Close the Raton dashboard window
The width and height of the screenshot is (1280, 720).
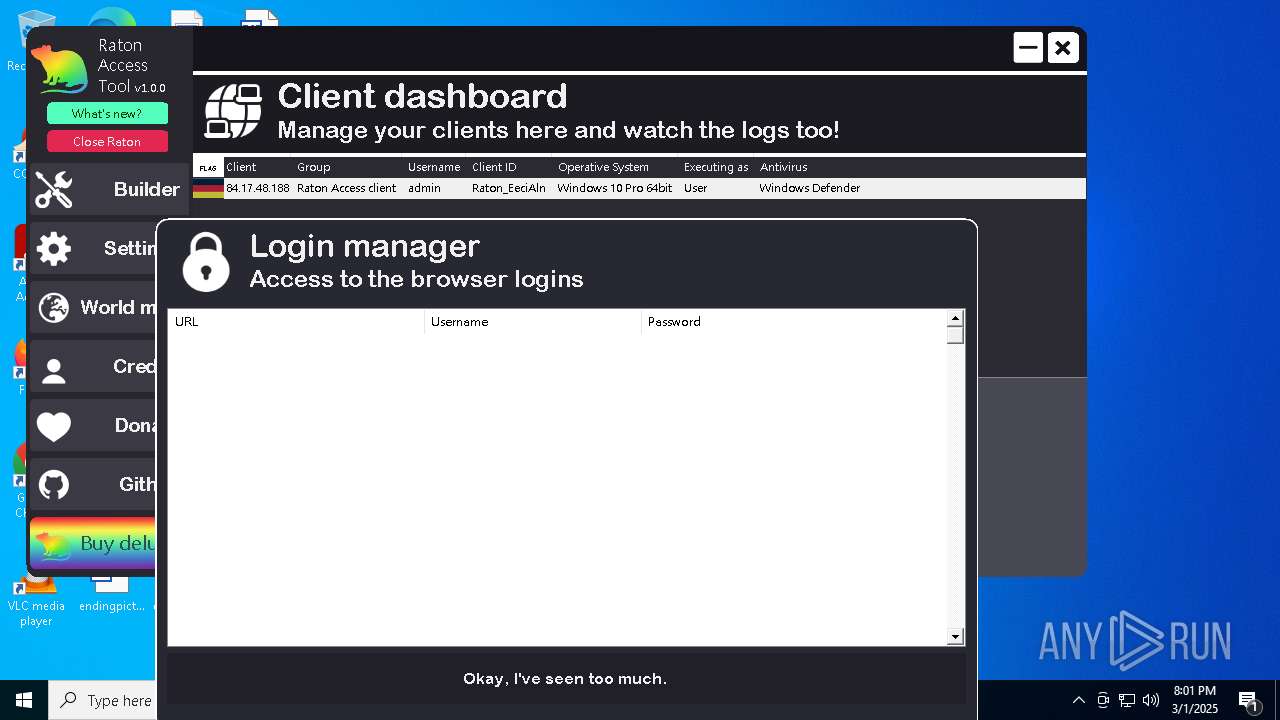pos(1063,48)
